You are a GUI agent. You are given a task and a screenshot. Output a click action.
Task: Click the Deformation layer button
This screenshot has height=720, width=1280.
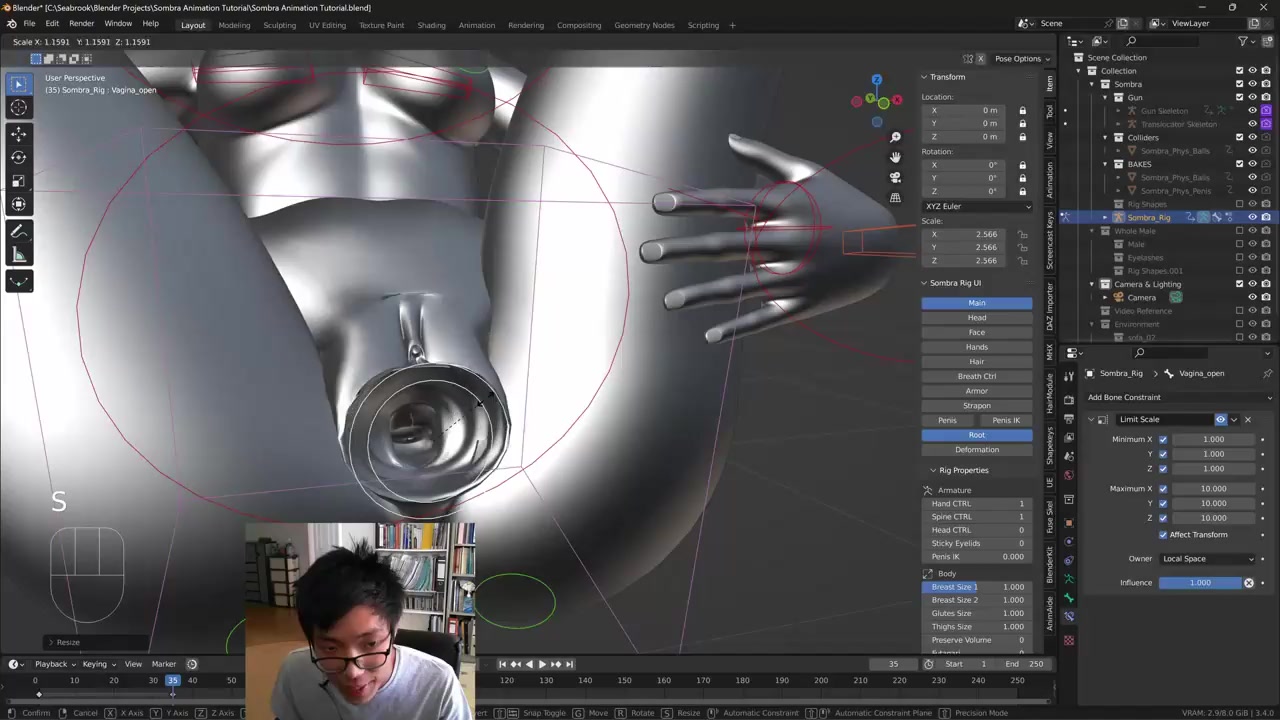[976, 450]
